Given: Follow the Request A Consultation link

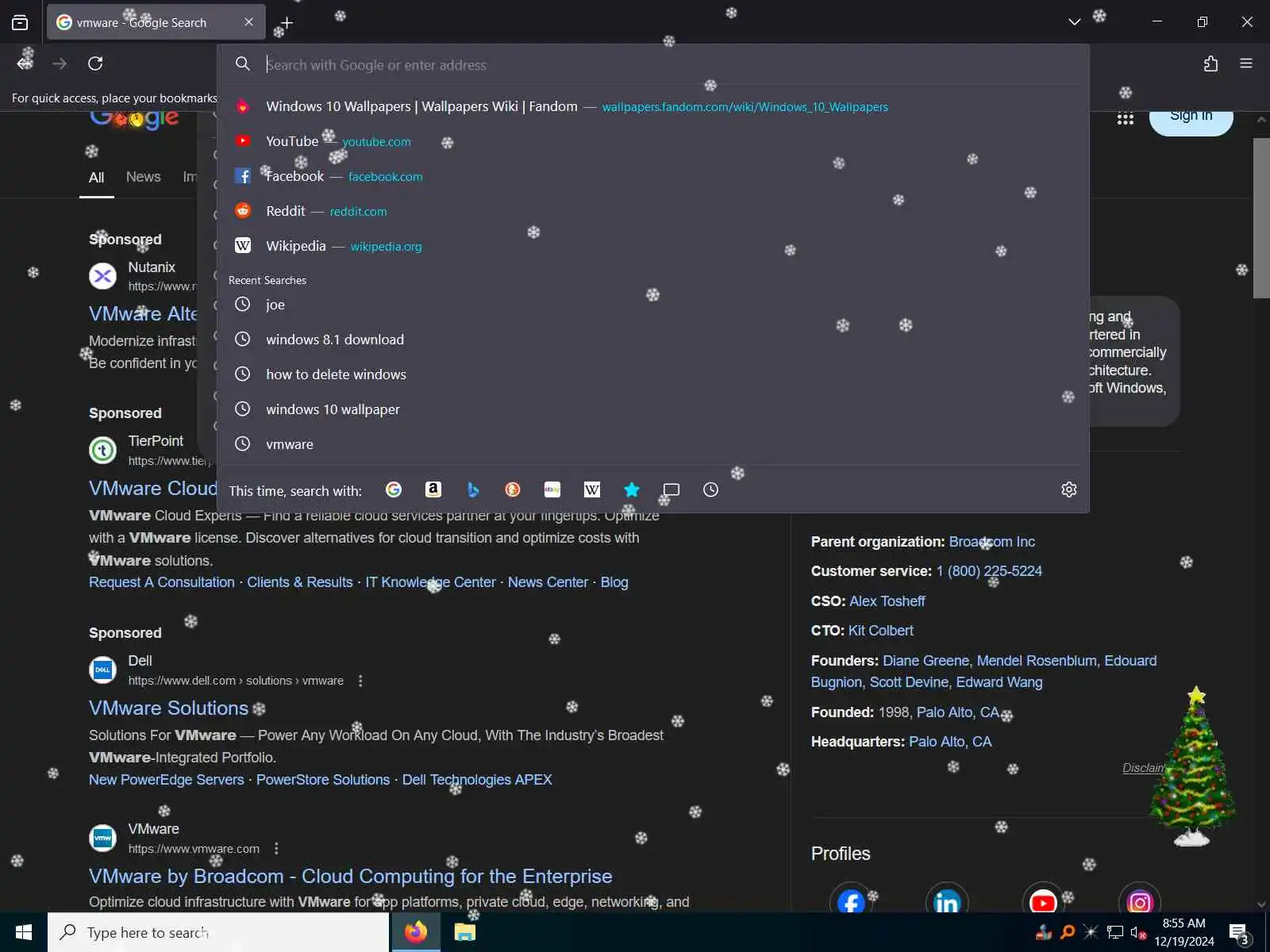Looking at the screenshot, I should point(162,582).
